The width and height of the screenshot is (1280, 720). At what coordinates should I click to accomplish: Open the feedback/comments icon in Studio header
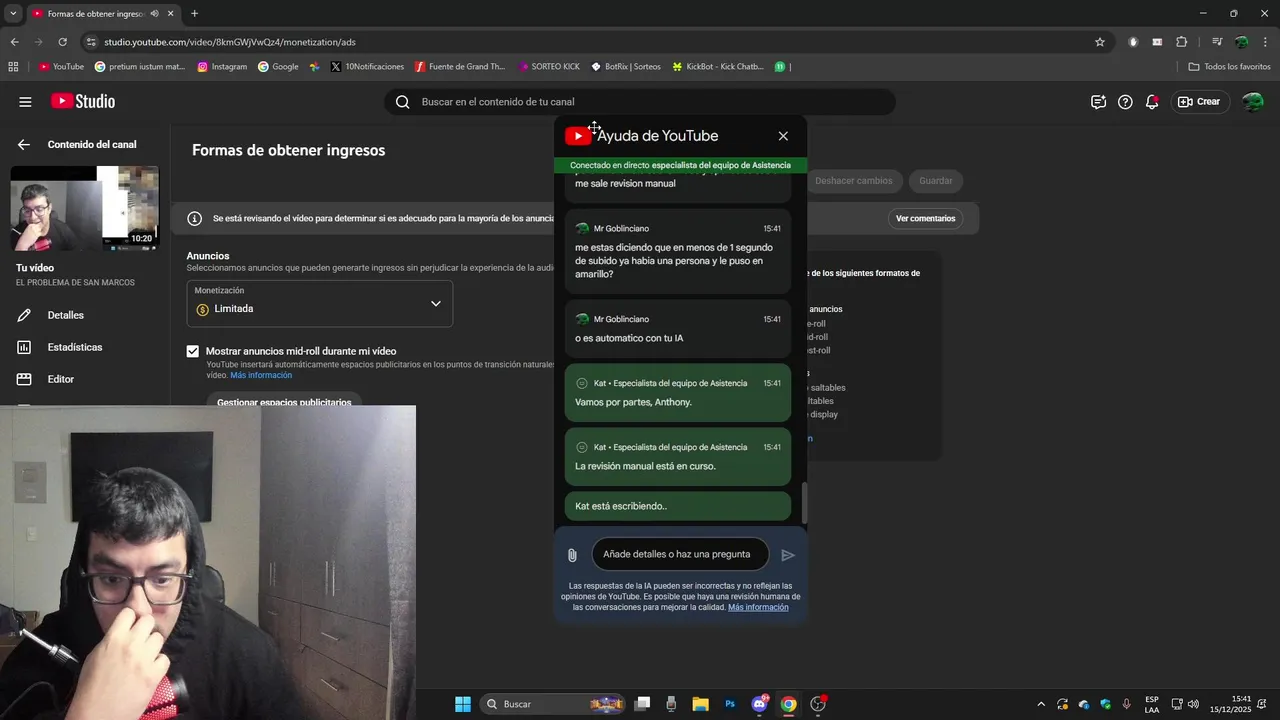1098,102
